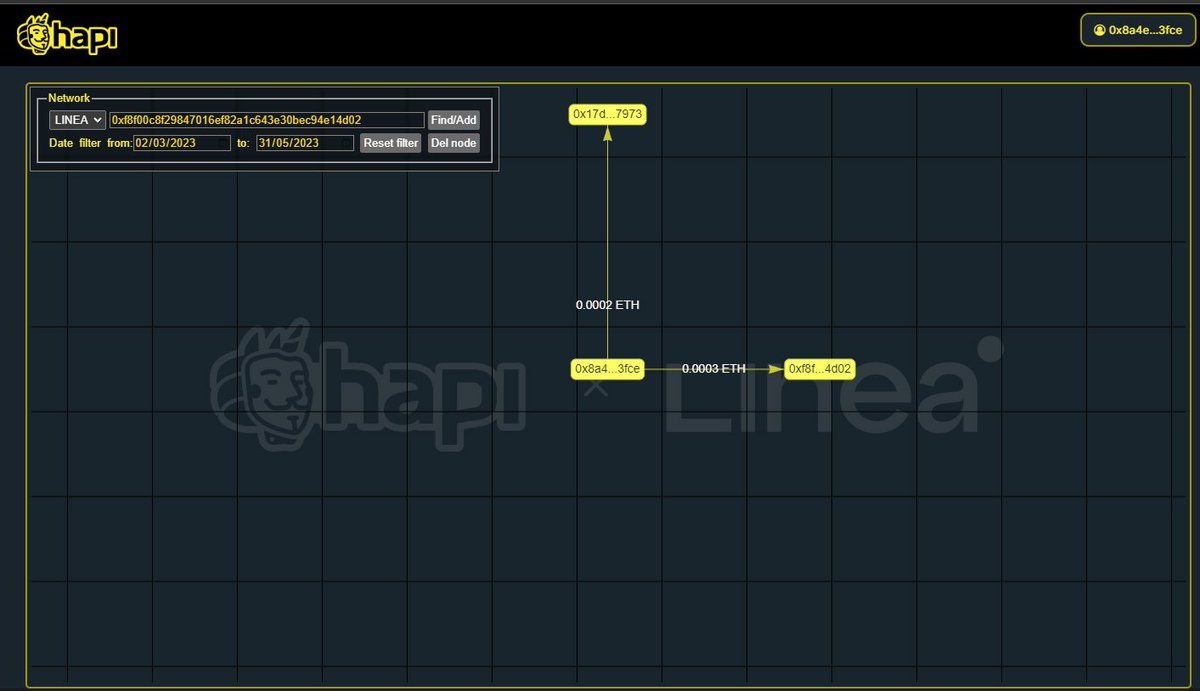The image size is (1200, 691).
Task: Click the 0.0003 ETH edge label
Action: point(714,369)
